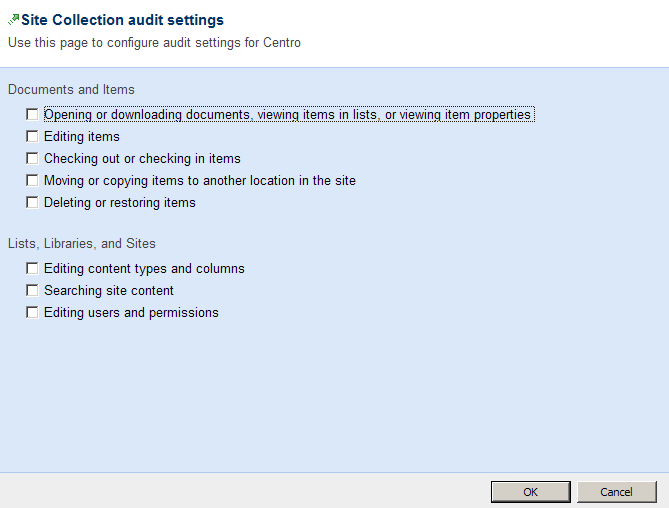The image size is (669, 508).
Task: Enable the Editing content types and columns checkbox
Action: point(33,269)
